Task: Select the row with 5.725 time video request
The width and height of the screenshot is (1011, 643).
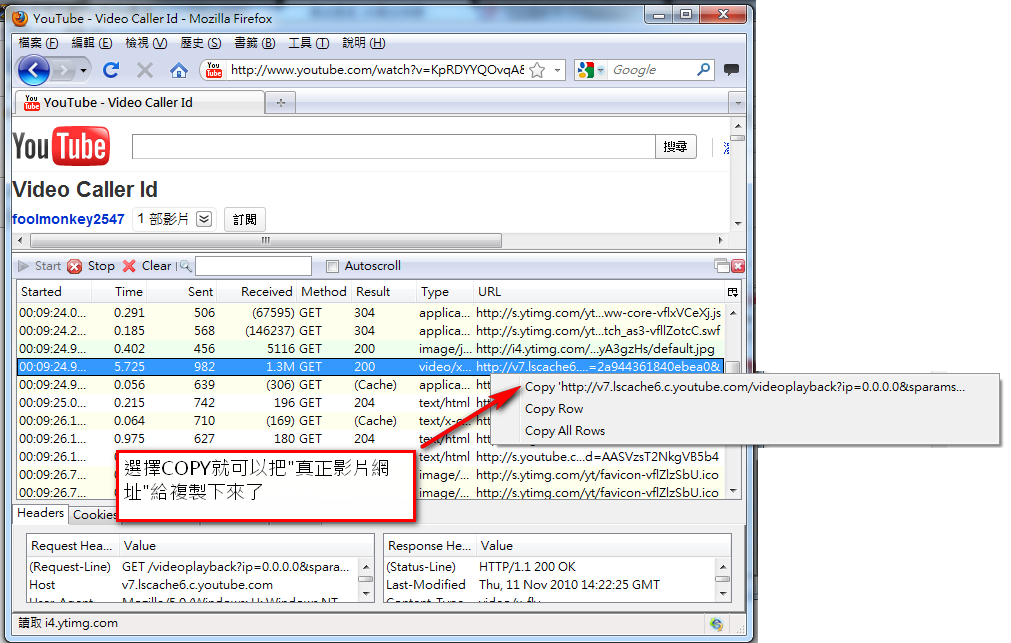Action: tap(370, 367)
